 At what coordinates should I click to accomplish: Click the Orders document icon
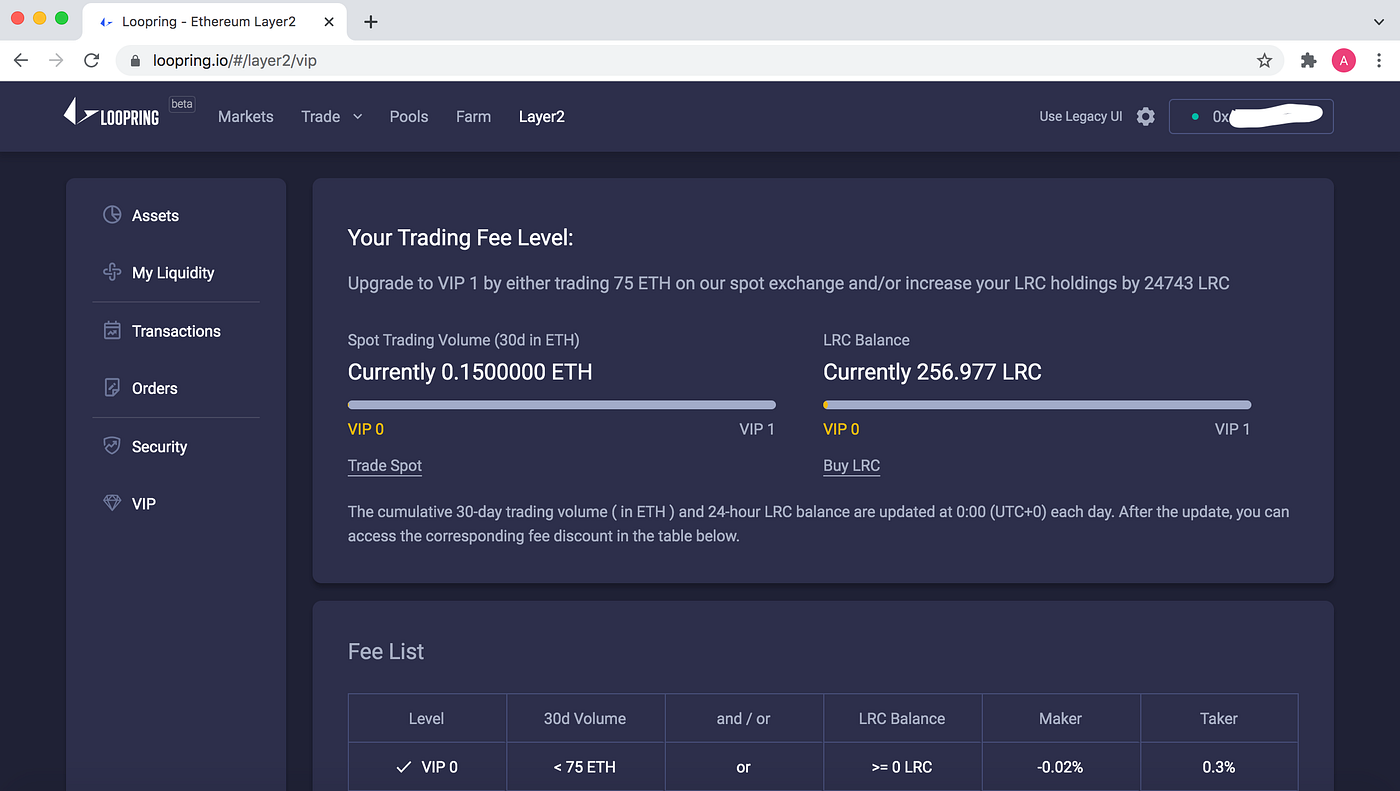(112, 388)
